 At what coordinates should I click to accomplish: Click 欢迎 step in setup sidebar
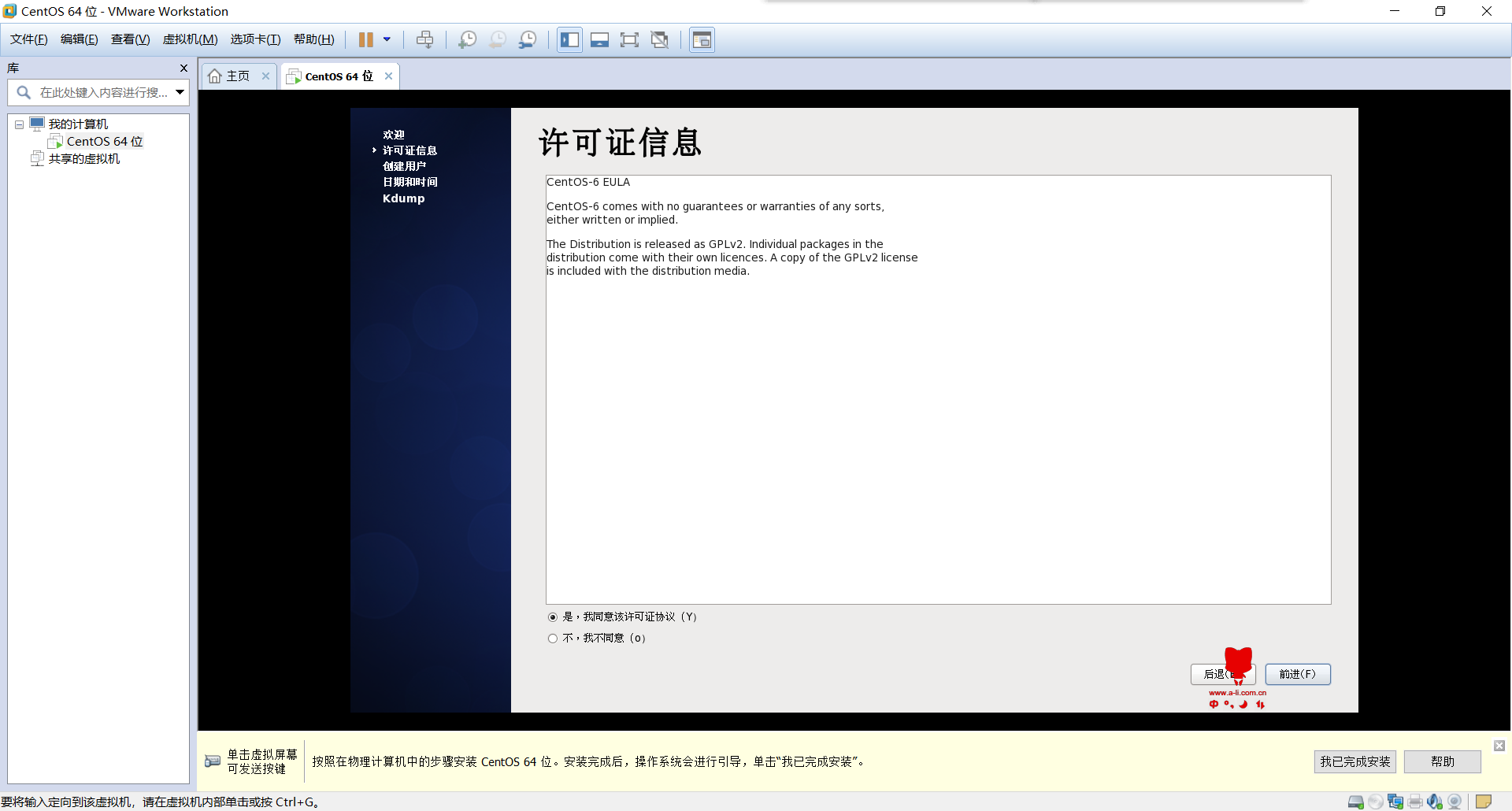394,135
